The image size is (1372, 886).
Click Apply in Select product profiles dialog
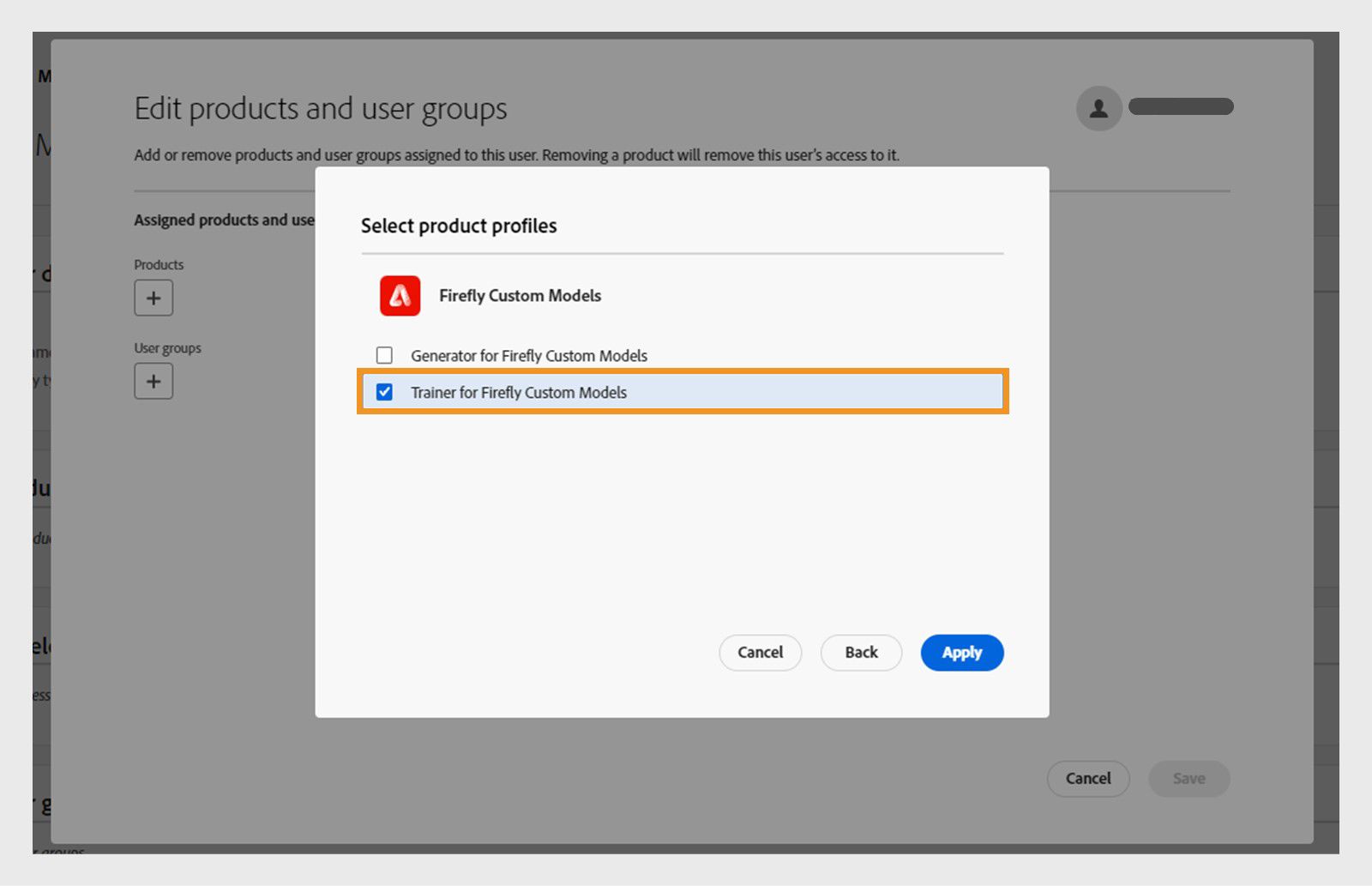click(962, 653)
